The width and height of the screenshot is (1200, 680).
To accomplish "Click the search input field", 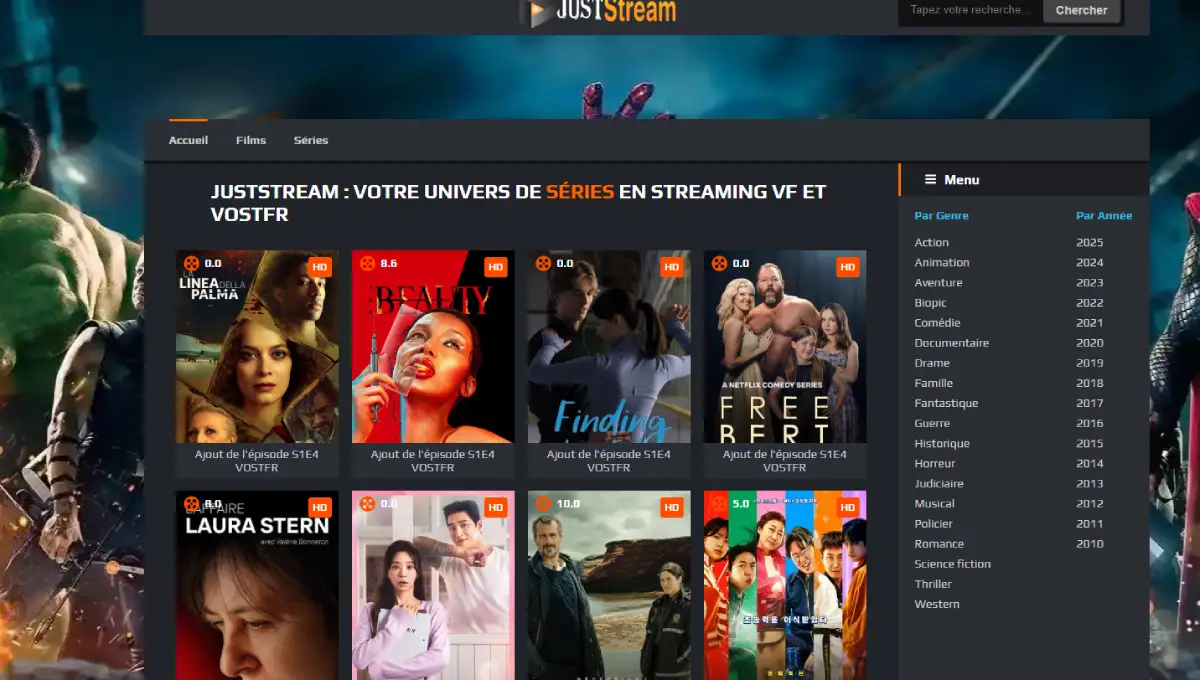I will [x=968, y=10].
